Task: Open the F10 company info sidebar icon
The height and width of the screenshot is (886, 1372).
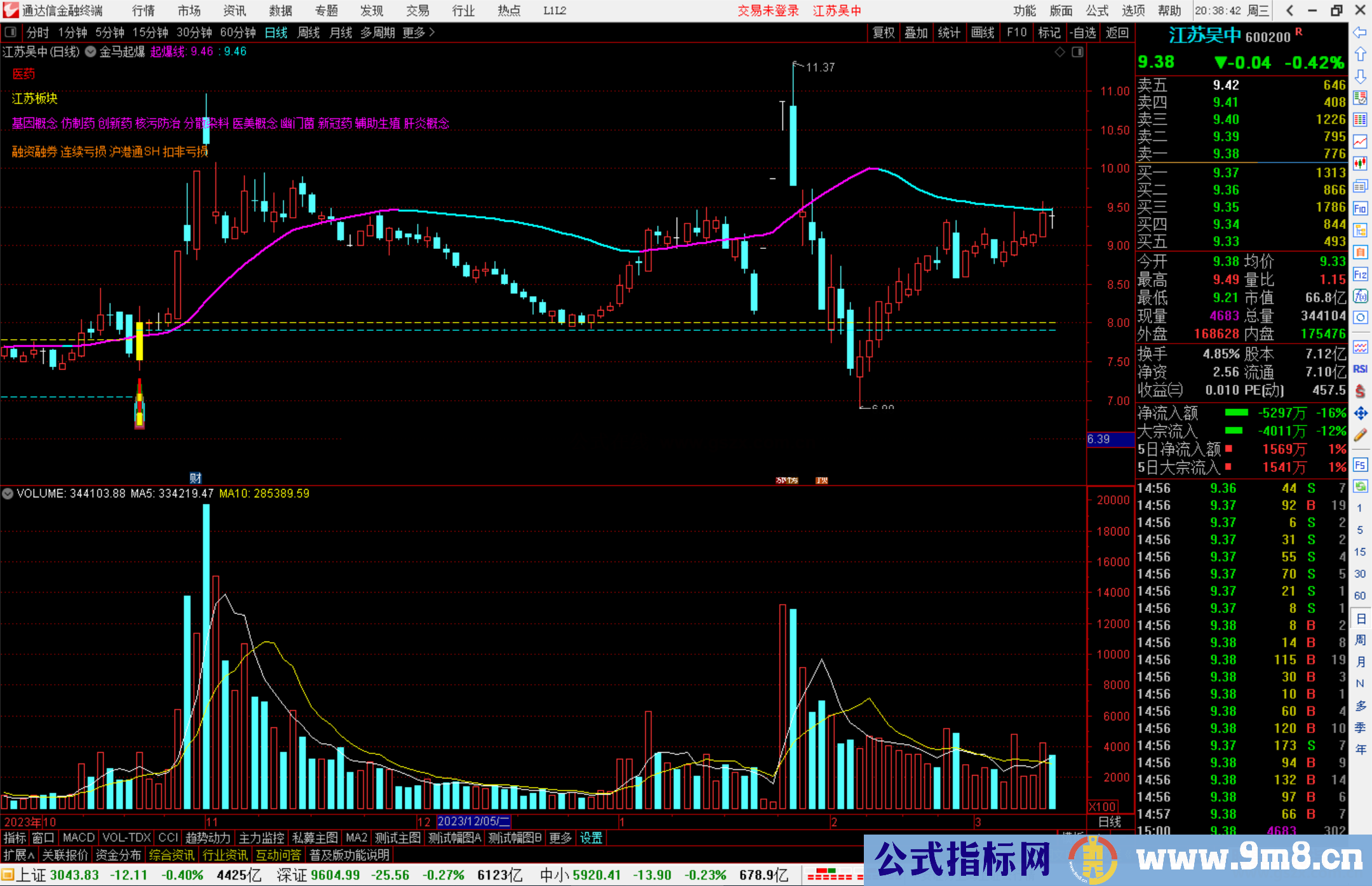Action: tap(1360, 208)
